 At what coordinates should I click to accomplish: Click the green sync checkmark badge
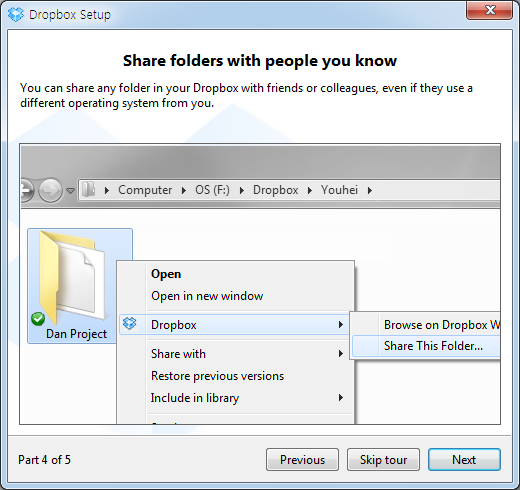tap(38, 319)
